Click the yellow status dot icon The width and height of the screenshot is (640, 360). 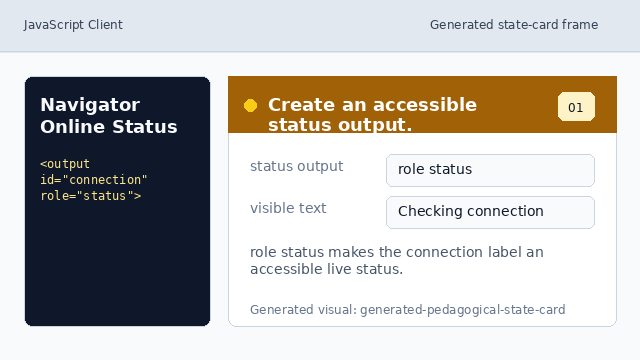tap(250, 105)
